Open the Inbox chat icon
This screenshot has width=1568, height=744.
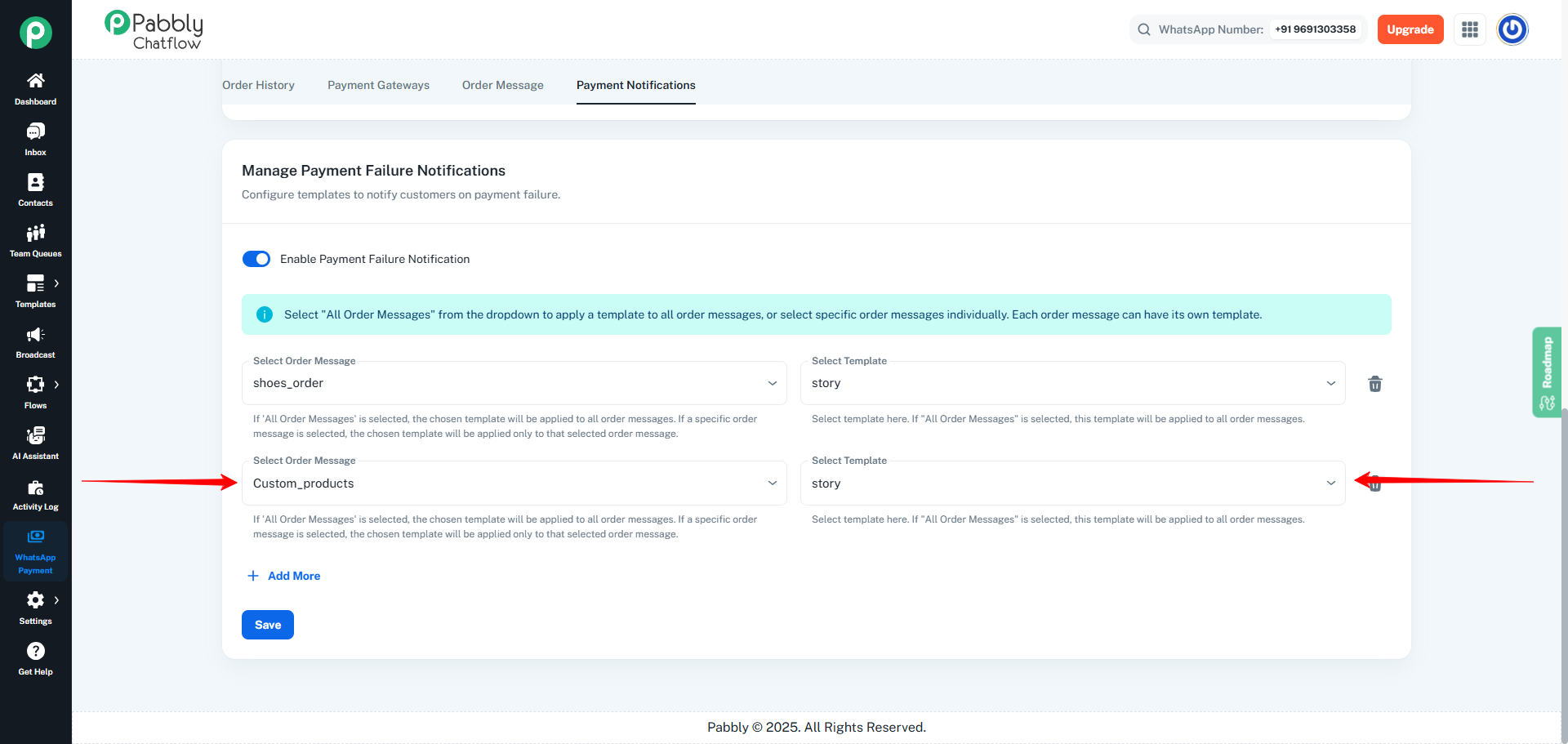click(36, 131)
